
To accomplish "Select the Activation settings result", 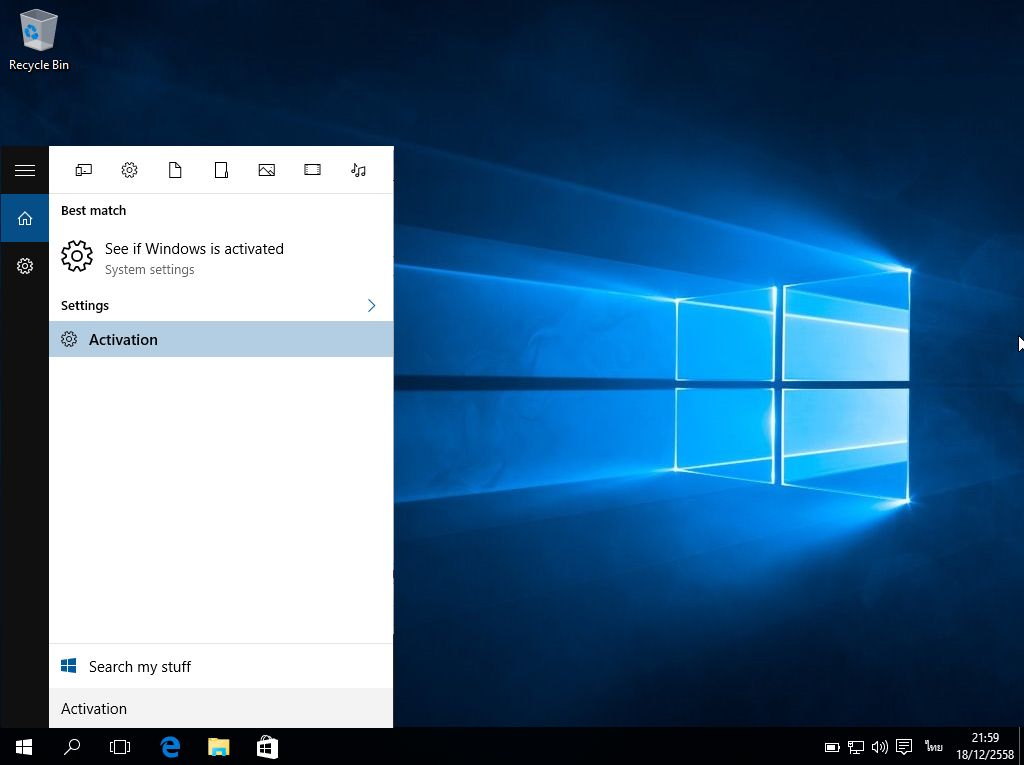I will coord(221,339).
